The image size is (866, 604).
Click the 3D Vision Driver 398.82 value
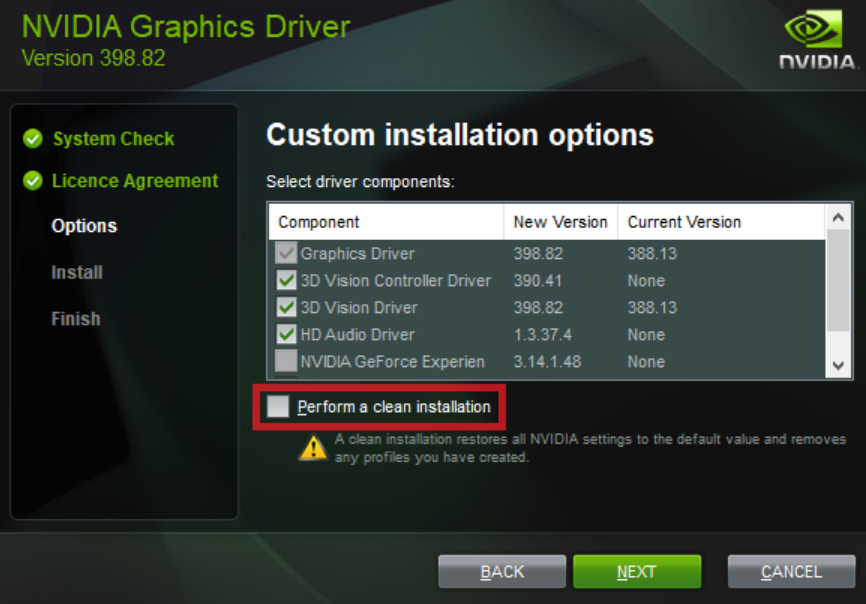(538, 308)
